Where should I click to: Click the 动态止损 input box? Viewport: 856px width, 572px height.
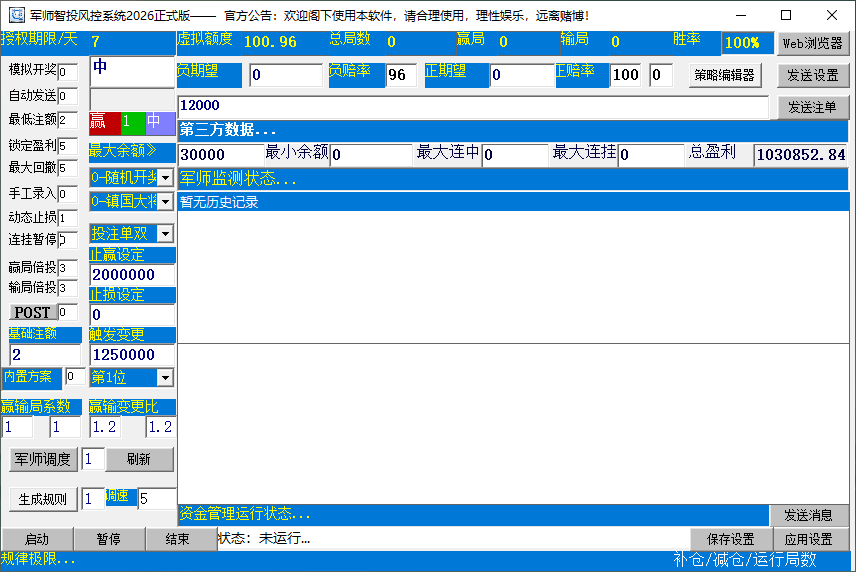point(68,218)
